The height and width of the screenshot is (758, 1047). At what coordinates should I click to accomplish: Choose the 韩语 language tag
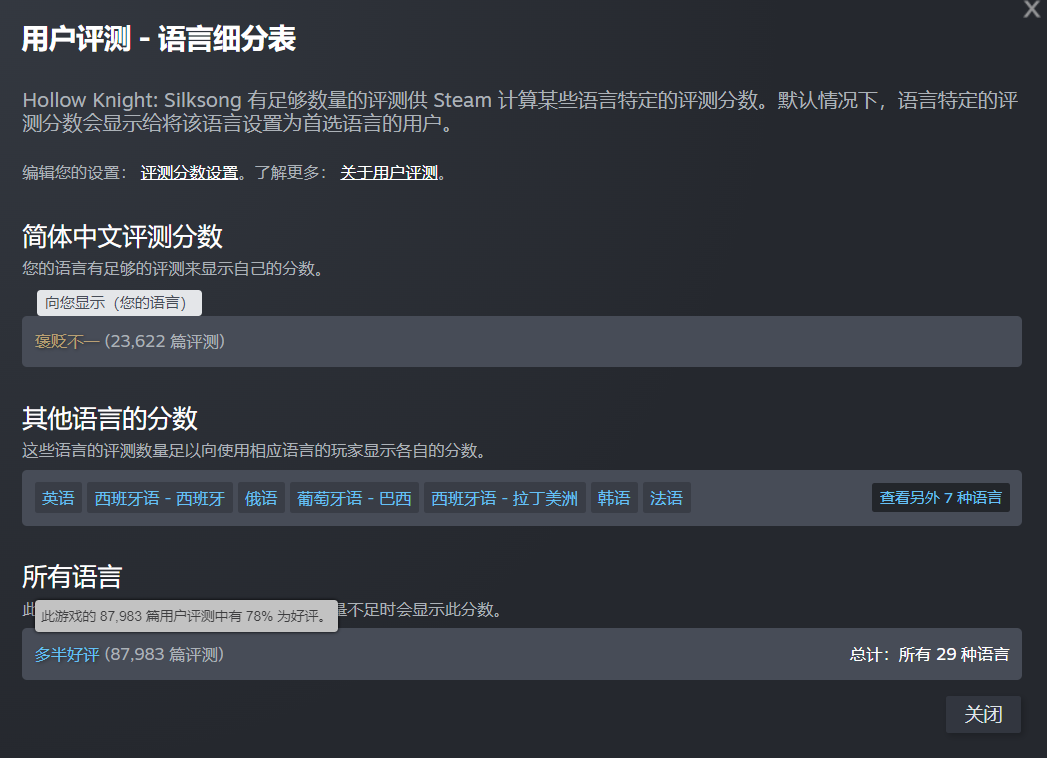pyautogui.click(x=614, y=498)
